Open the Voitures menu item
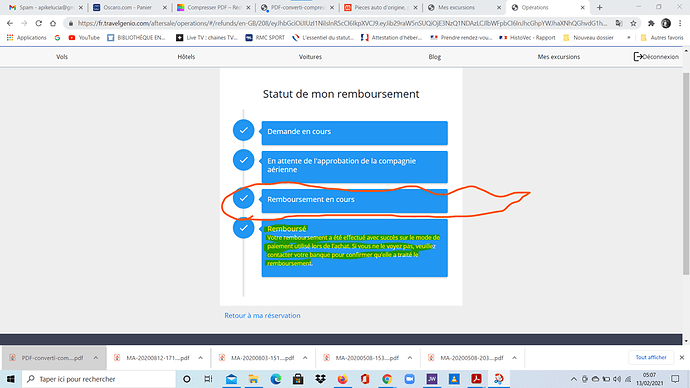690x388 pixels. click(310, 57)
